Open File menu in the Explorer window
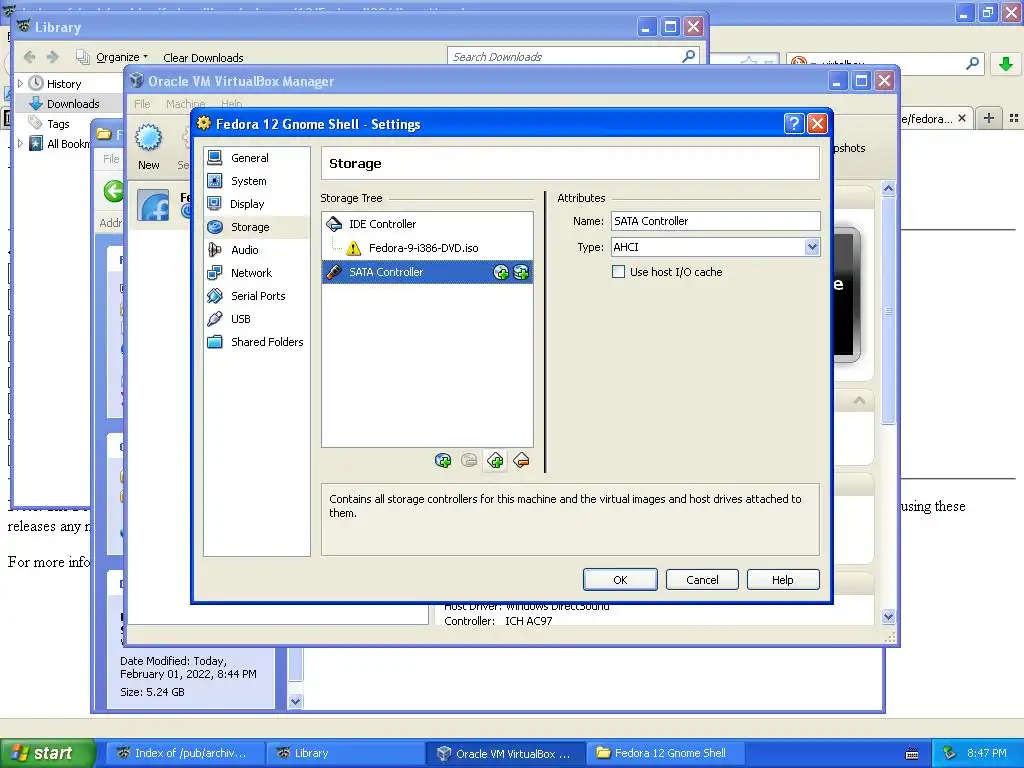The image size is (1024, 768). pos(111,159)
